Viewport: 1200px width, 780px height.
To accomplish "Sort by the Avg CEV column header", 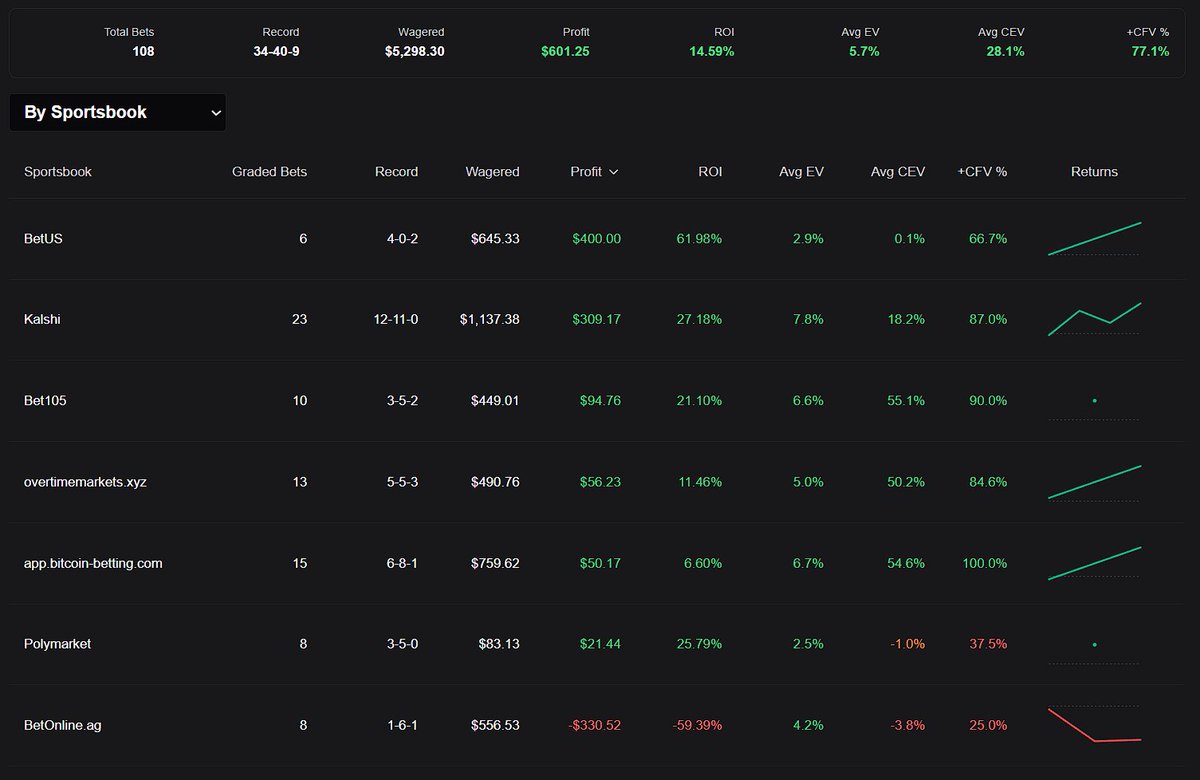I will tap(898, 172).
